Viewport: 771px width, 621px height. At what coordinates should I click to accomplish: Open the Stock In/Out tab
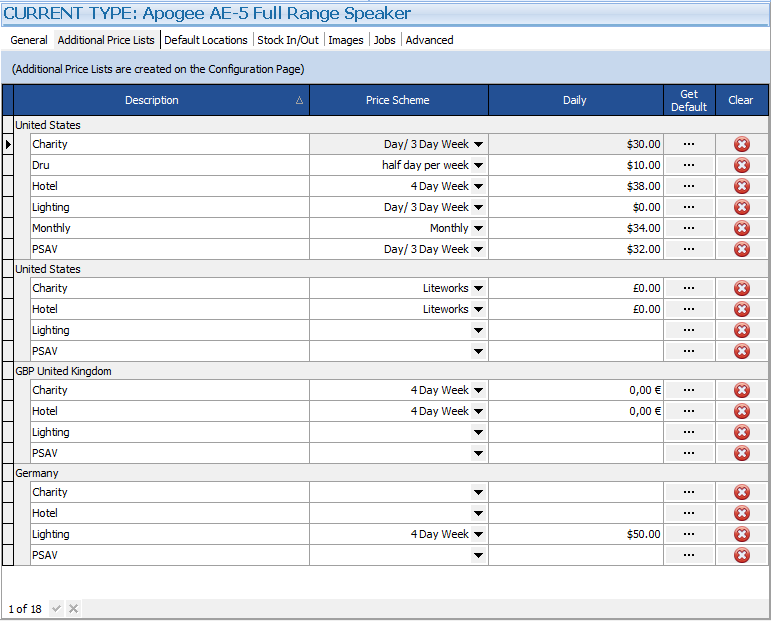(x=288, y=40)
